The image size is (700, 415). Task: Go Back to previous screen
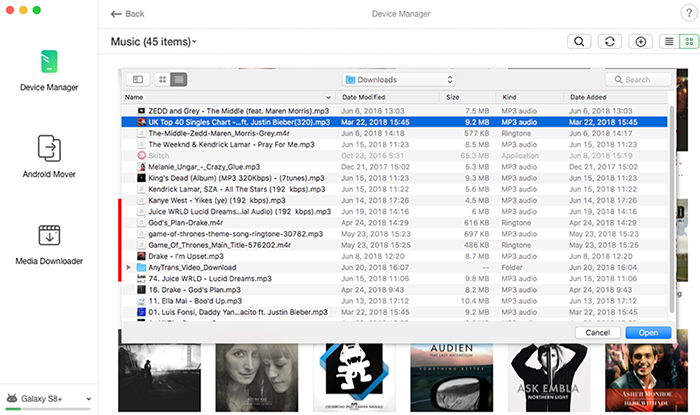tap(128, 14)
